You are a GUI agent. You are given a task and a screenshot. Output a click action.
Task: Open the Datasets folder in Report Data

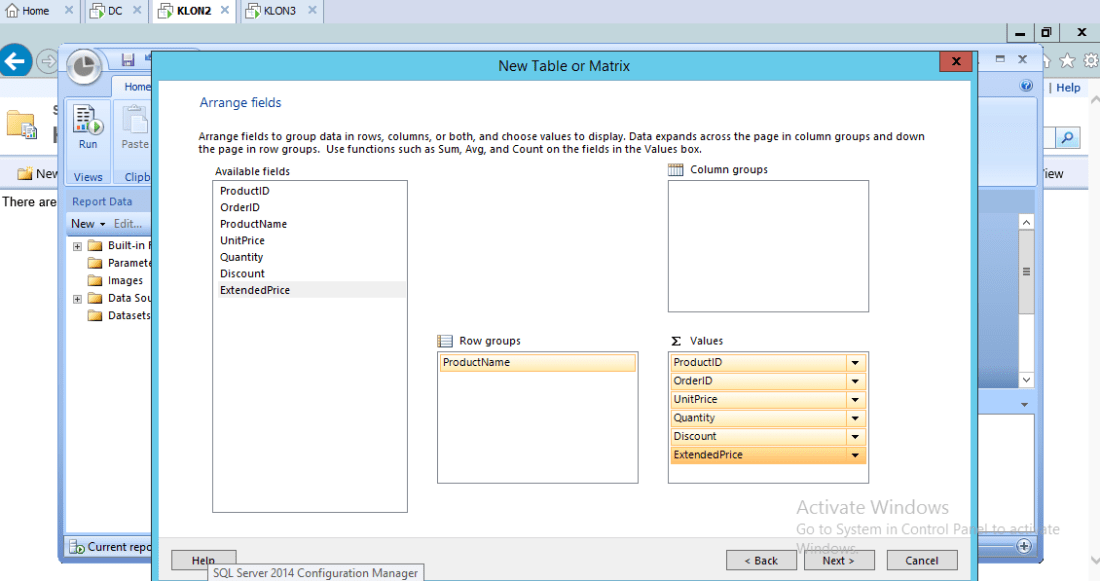pos(128,315)
